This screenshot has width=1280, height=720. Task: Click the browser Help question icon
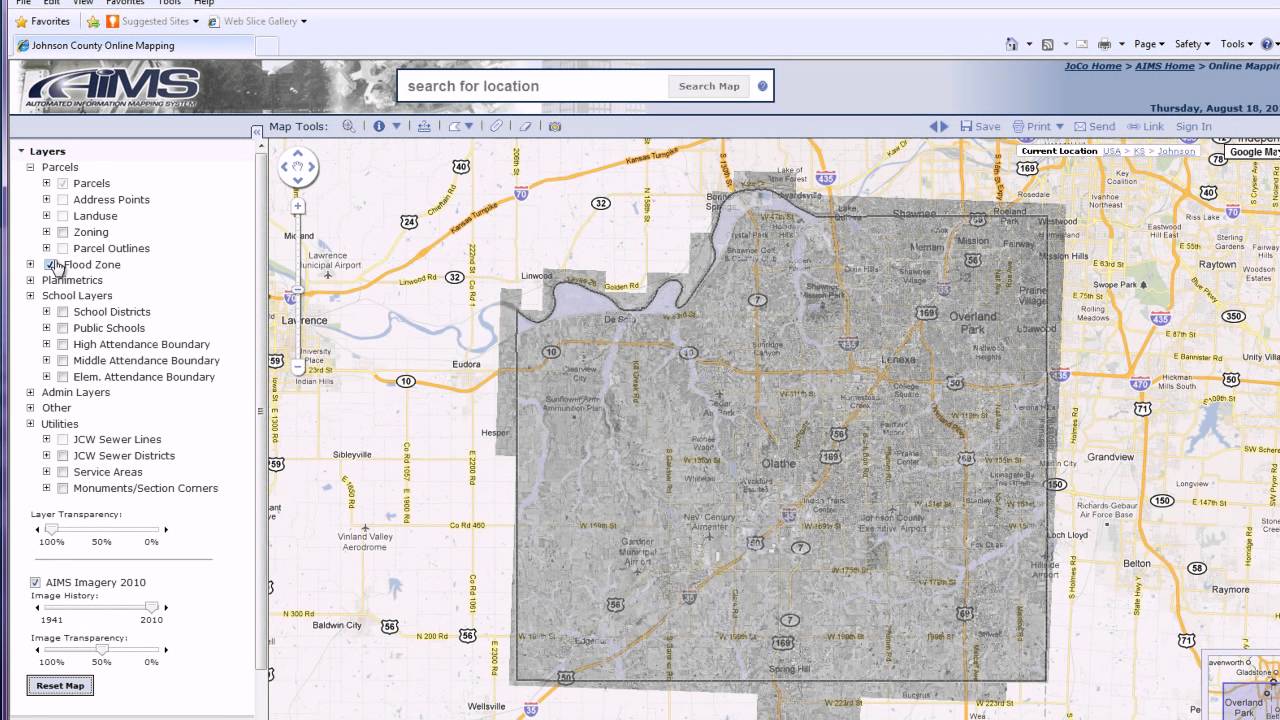1266,44
